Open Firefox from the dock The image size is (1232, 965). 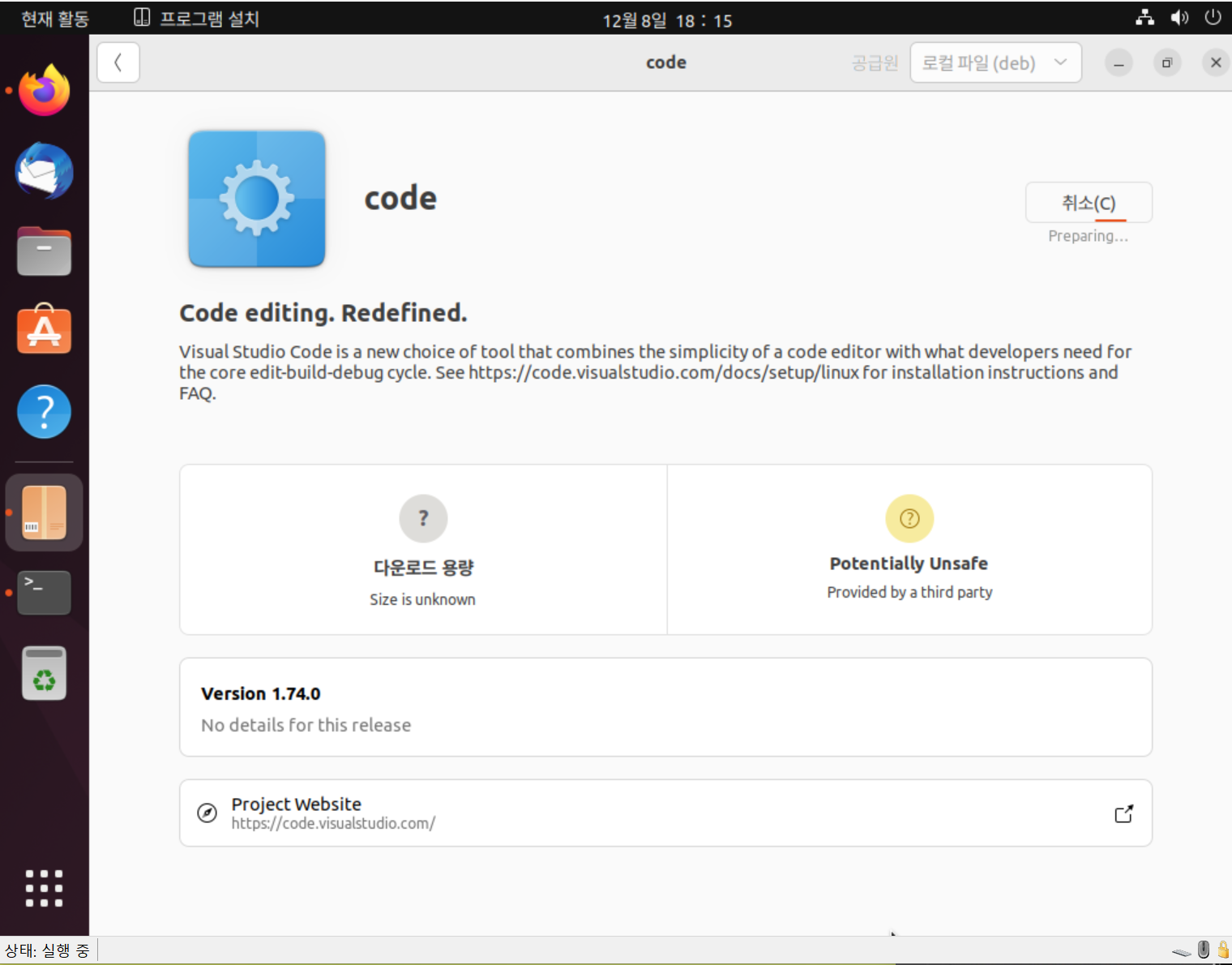[x=45, y=90]
